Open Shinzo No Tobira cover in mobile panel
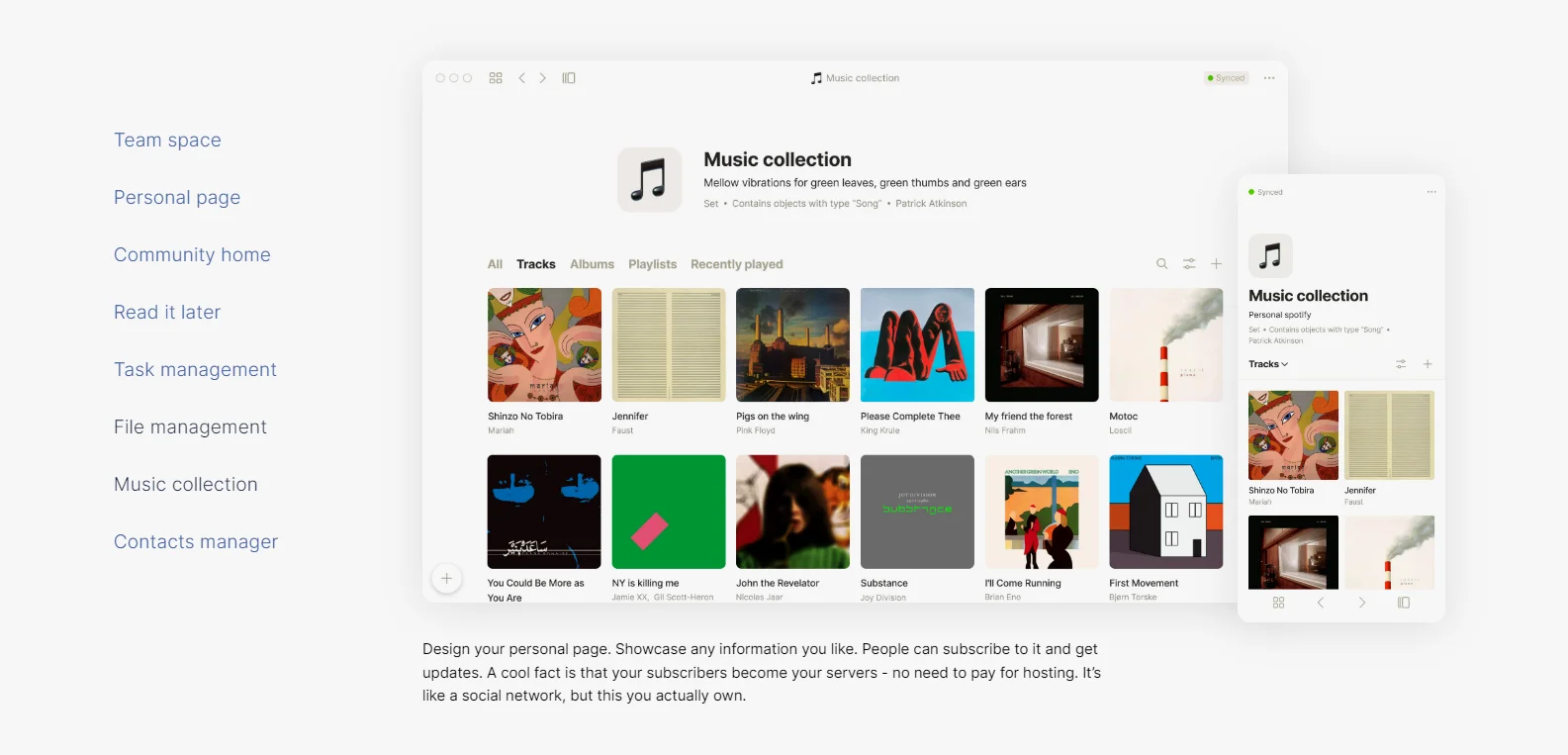Screen dimensions: 1568x755 point(1293,435)
